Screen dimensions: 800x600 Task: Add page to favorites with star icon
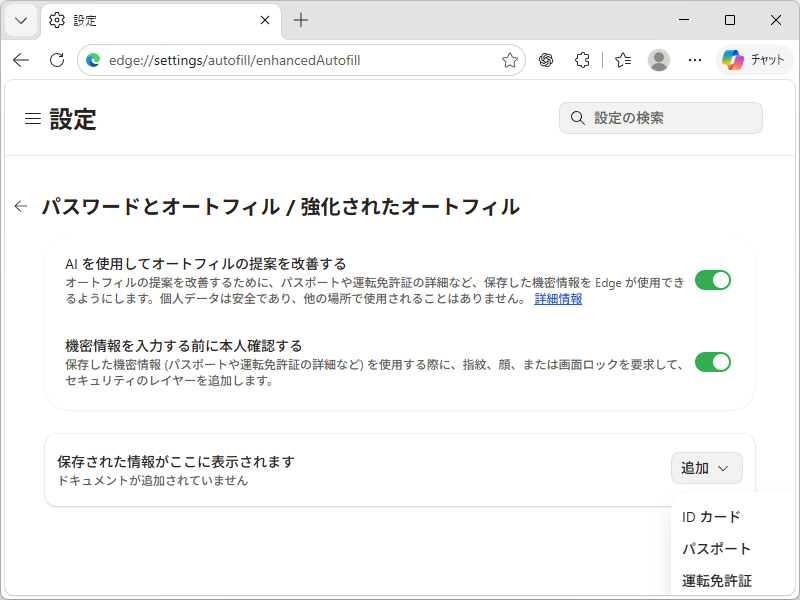coord(510,60)
